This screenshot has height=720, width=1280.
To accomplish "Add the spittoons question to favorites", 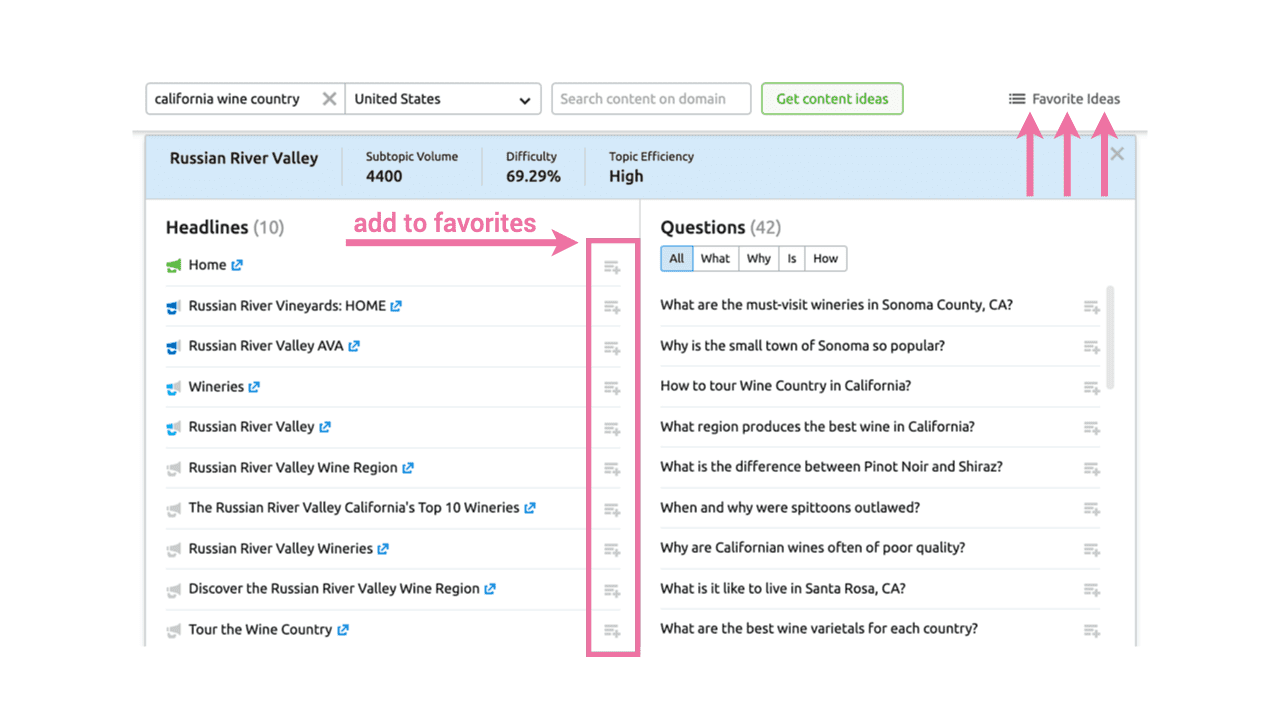I will click(1091, 507).
